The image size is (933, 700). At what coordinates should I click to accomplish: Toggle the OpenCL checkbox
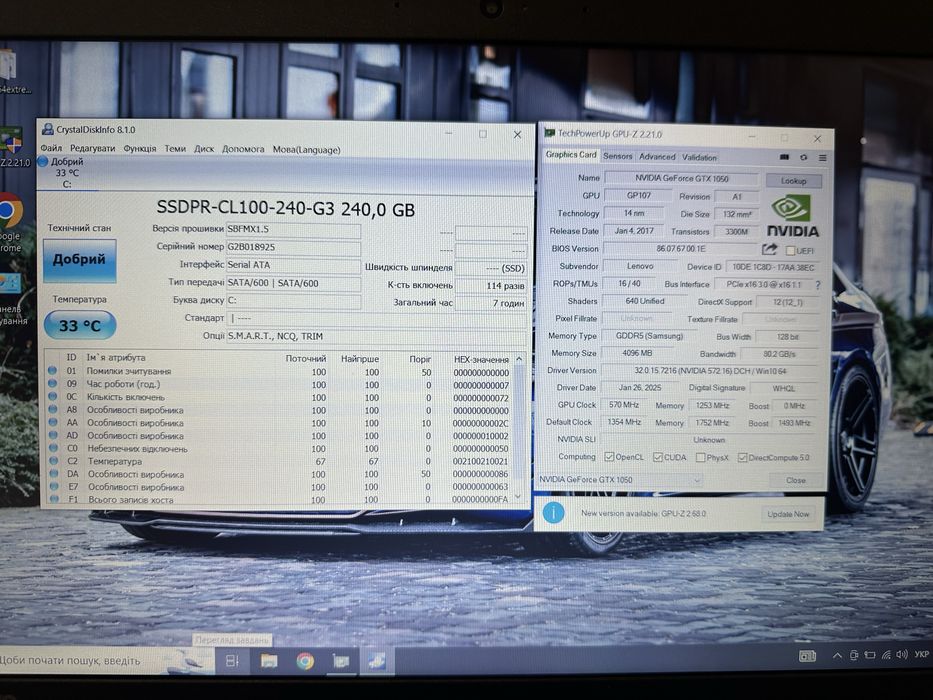(609, 457)
